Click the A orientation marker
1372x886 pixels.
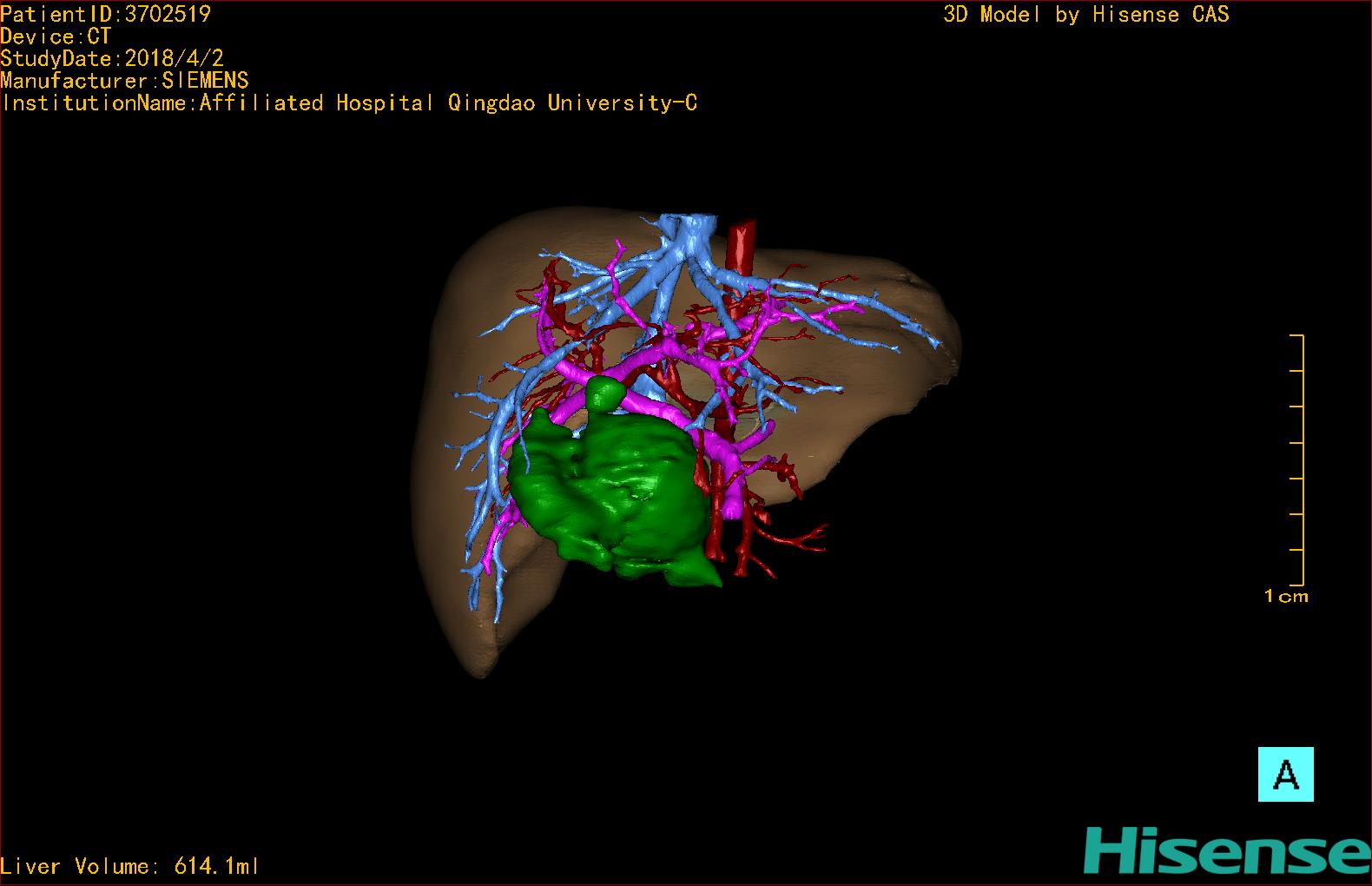1285,774
